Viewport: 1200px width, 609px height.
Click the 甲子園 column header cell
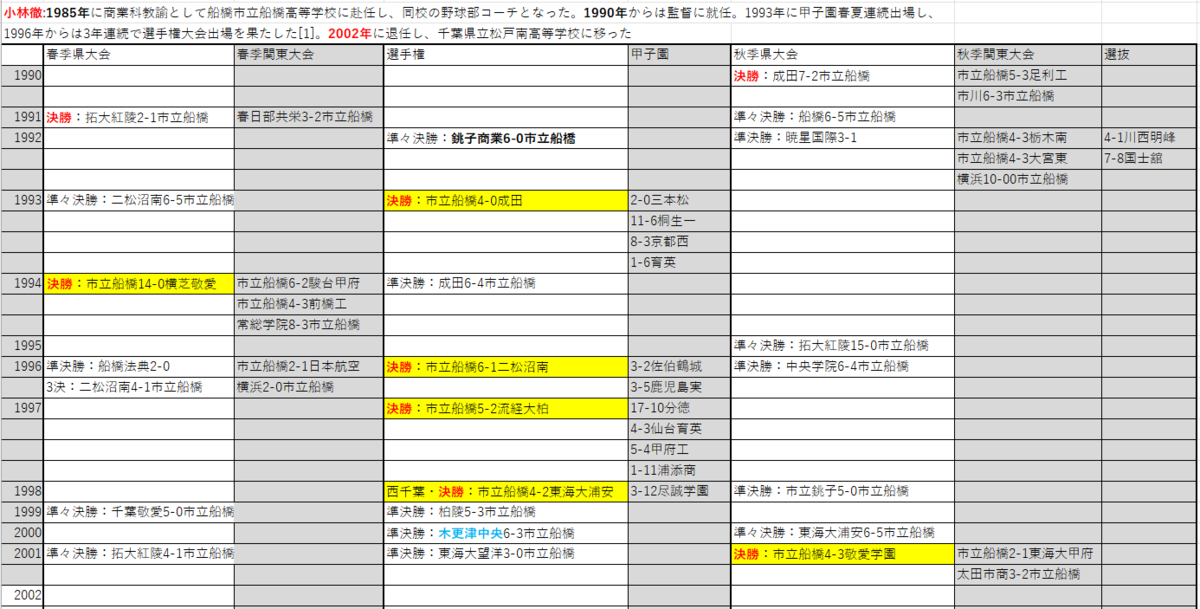point(679,55)
